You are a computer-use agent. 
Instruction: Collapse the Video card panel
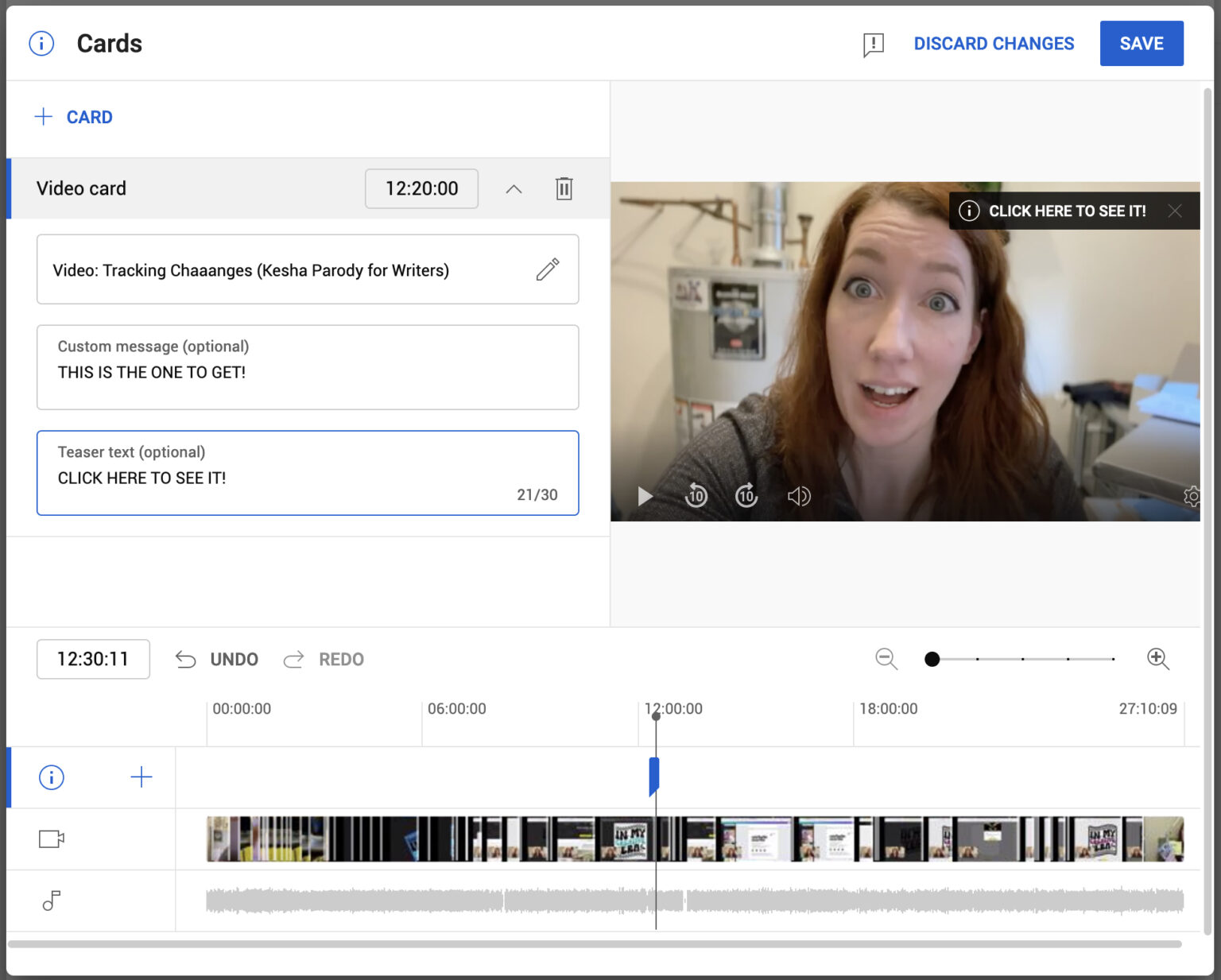tap(514, 188)
